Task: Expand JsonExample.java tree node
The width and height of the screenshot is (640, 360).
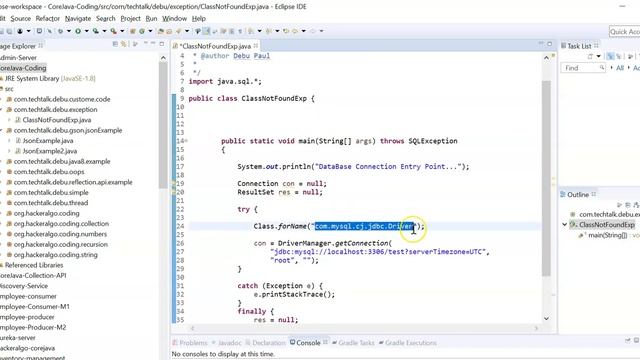Action: click(9, 141)
